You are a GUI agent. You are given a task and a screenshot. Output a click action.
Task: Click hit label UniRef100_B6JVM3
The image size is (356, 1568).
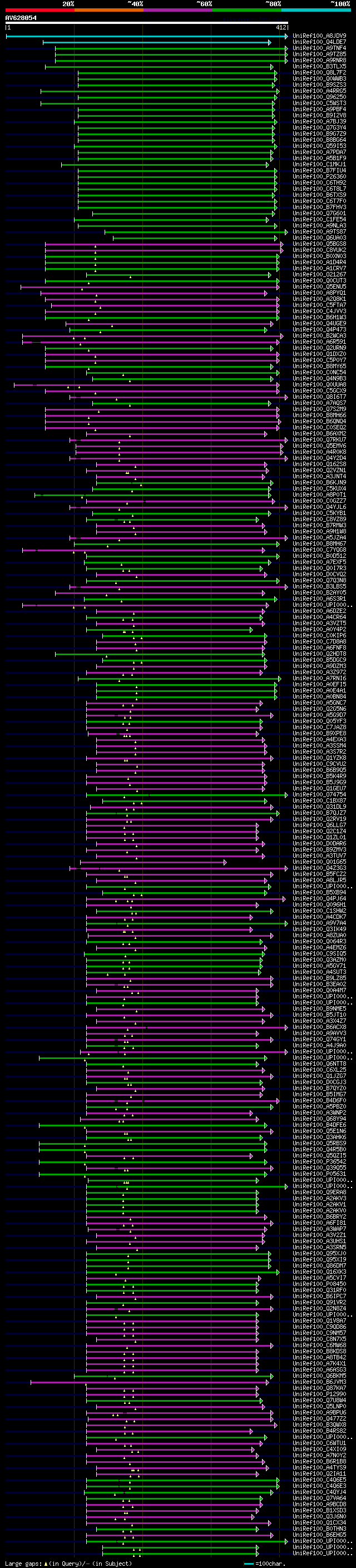319,1382
